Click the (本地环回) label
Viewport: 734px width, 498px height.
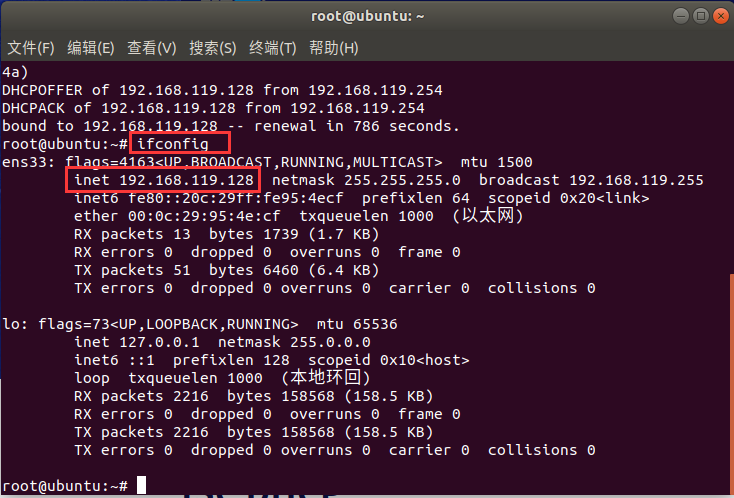point(326,378)
